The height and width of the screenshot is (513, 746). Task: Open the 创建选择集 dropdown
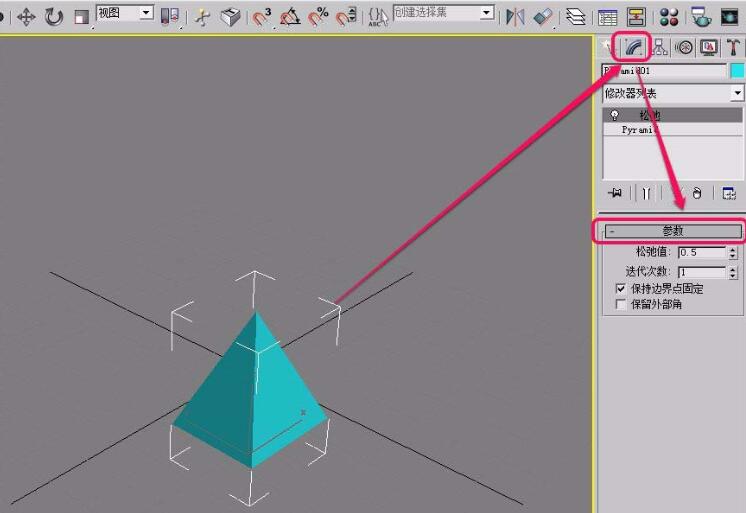pos(443,13)
